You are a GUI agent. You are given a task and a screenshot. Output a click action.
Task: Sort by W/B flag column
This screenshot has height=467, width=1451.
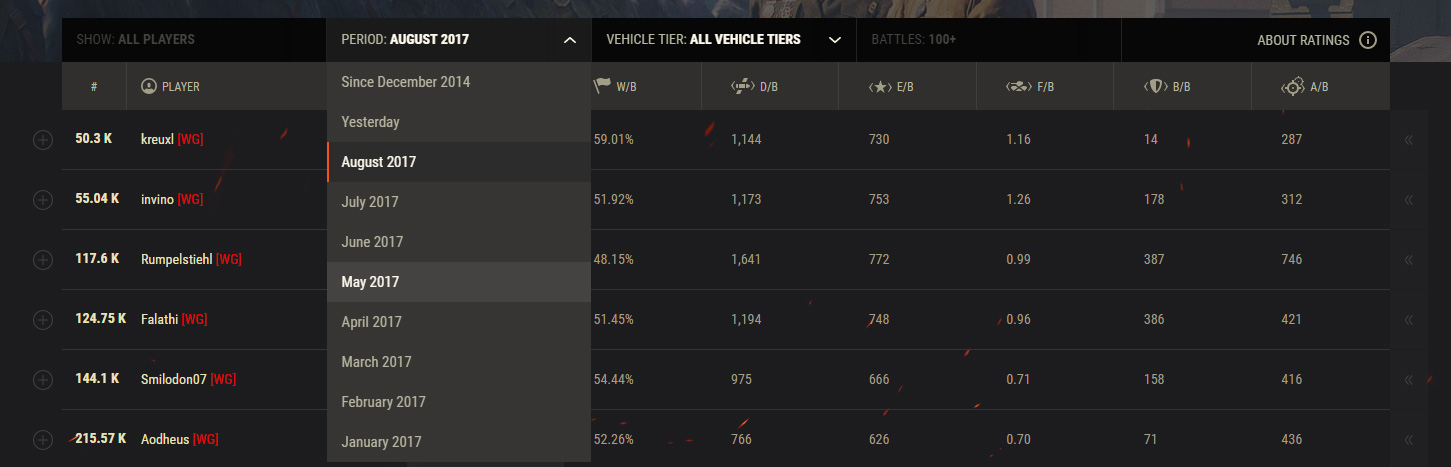602,87
